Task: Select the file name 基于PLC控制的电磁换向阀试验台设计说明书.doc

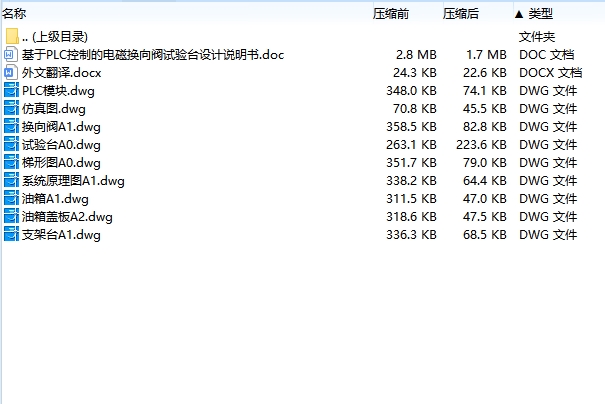Action: tap(153, 55)
